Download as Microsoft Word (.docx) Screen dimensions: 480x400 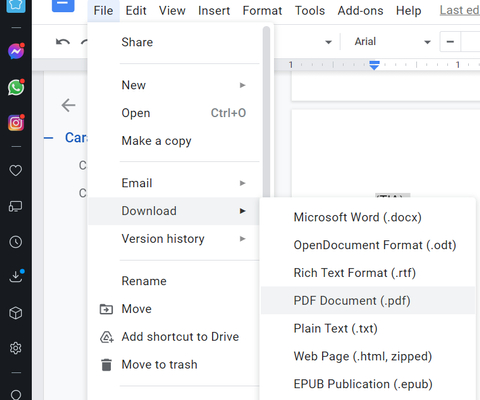click(x=368, y=217)
